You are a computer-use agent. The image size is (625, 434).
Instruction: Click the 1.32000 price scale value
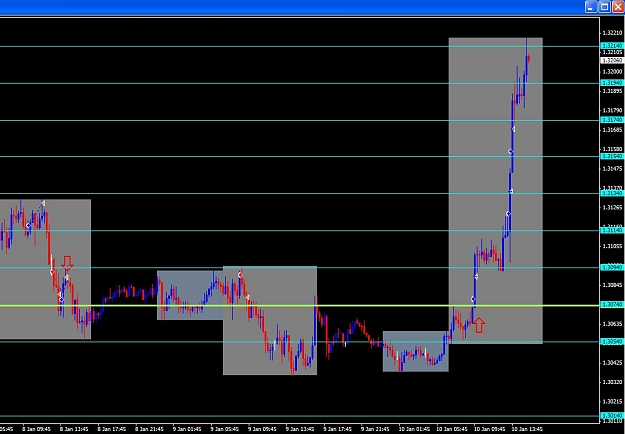613,72
